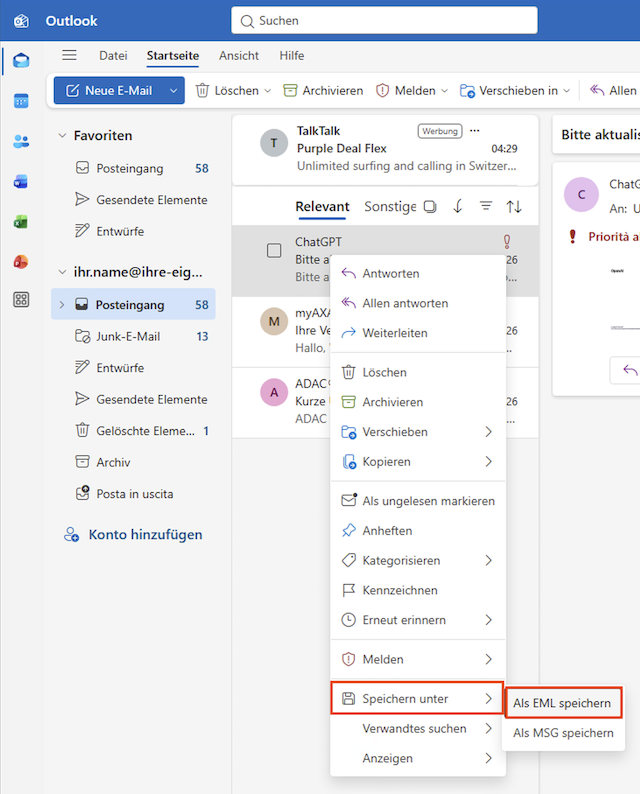Open the Melden toolbar dropdown arrow
The height and width of the screenshot is (794, 640).
coord(445,91)
